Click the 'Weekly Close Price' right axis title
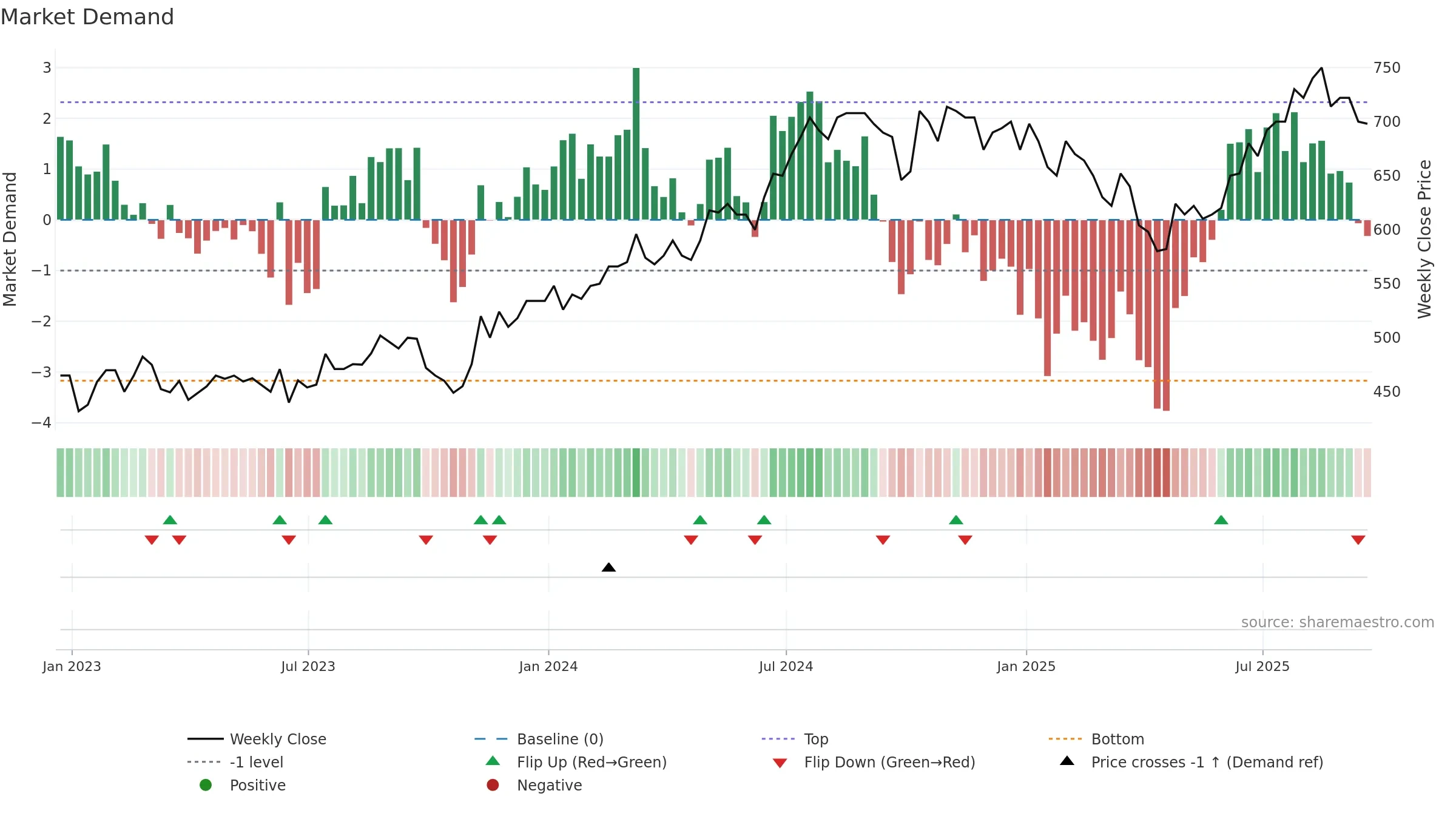The height and width of the screenshot is (819, 1456). tap(1424, 239)
